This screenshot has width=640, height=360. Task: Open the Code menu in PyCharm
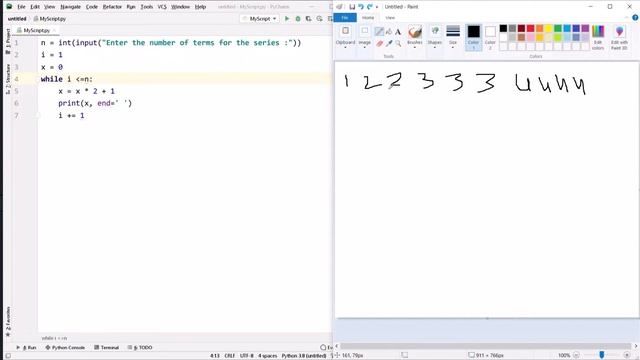coord(92,7)
